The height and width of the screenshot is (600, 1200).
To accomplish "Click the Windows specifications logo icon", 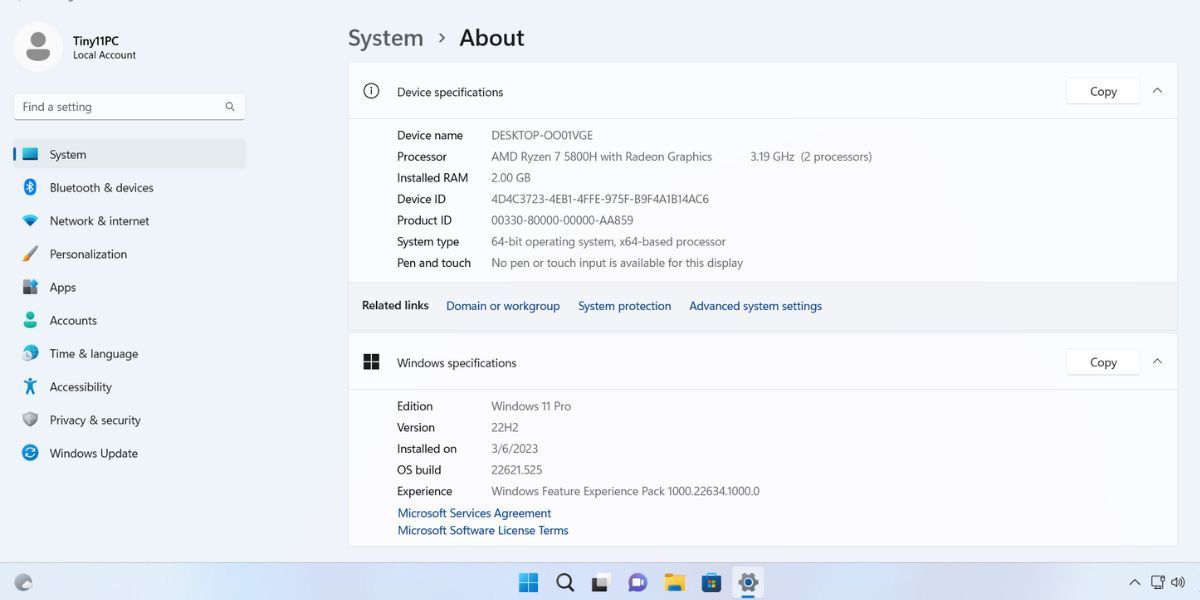I will pos(371,362).
